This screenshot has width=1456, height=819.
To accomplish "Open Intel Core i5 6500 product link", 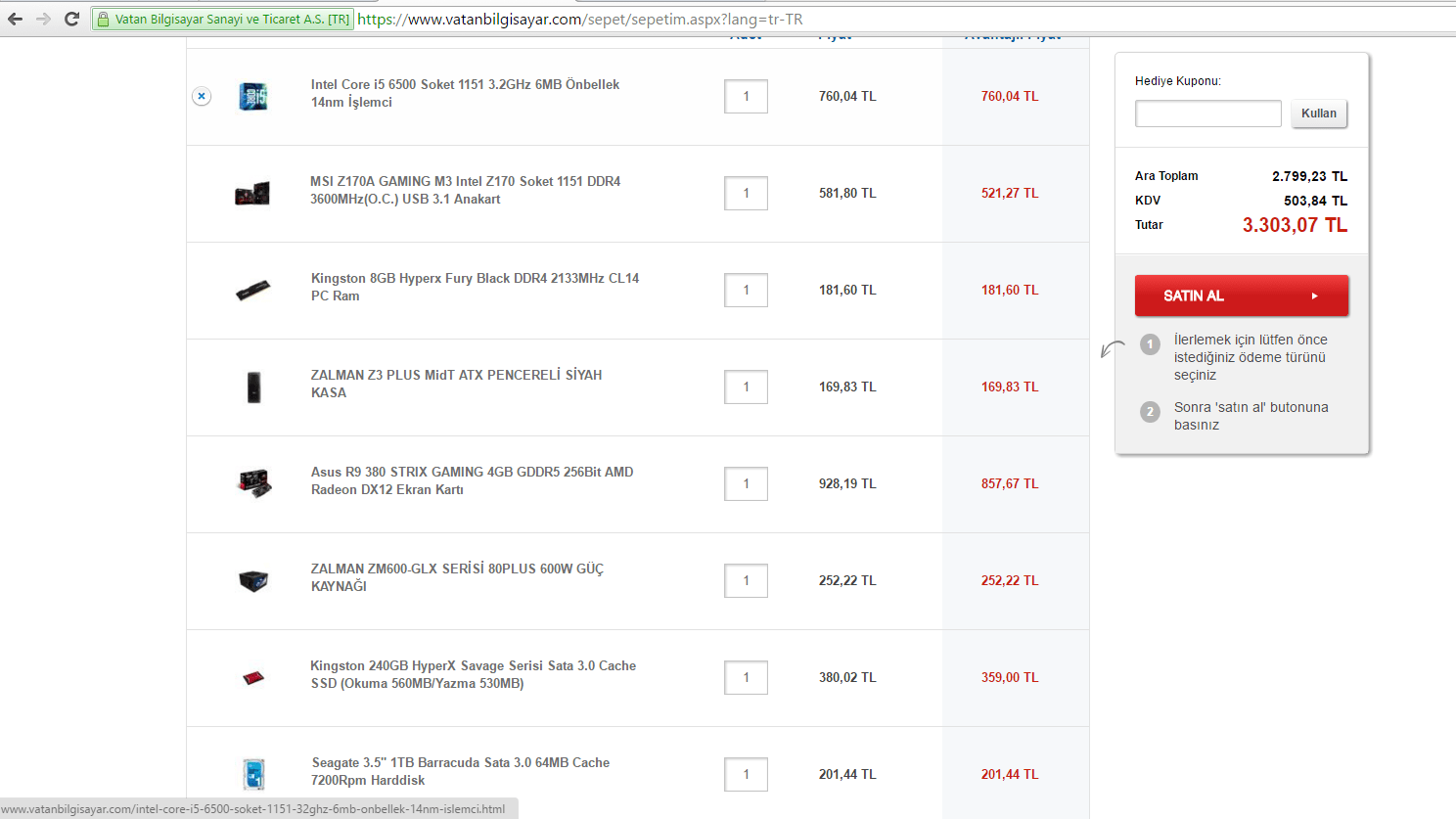I will (465, 93).
